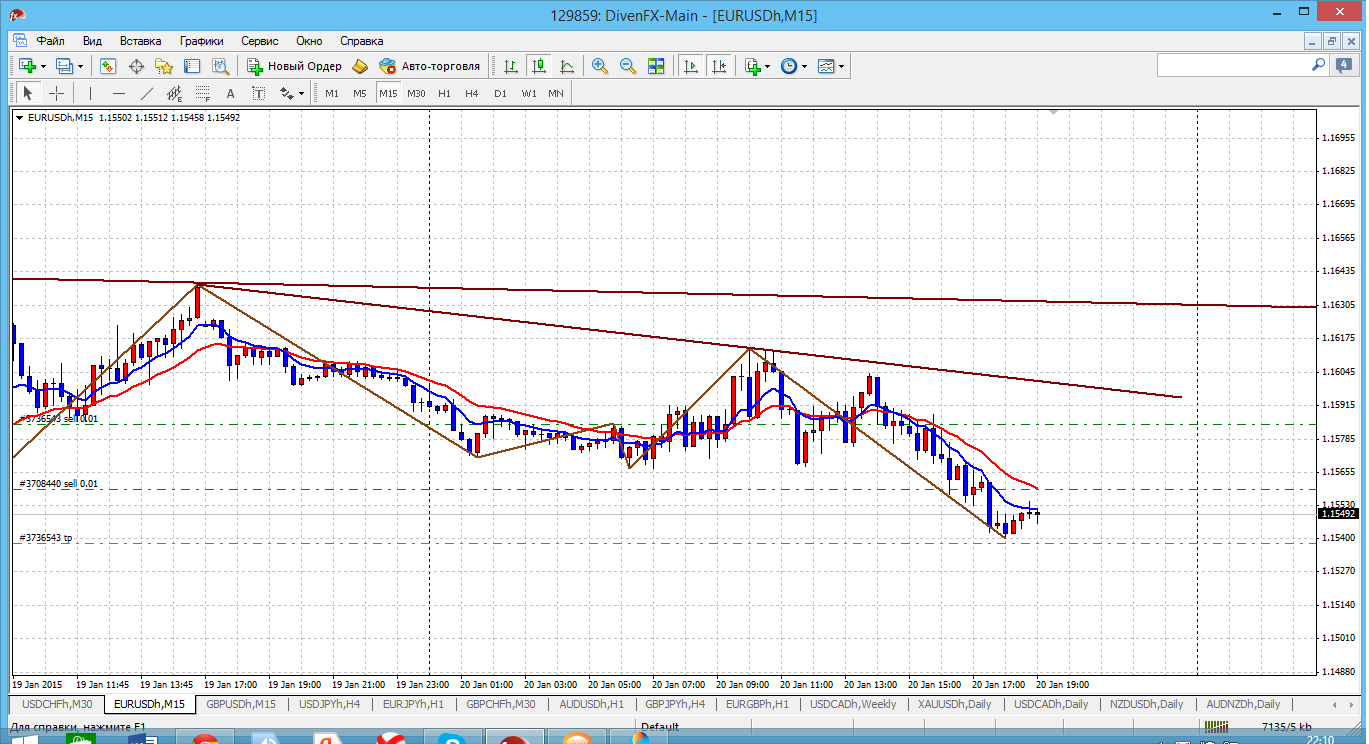Toggle the Авто-торговля auto-trading button
This screenshot has height=744, width=1369.
point(429,66)
